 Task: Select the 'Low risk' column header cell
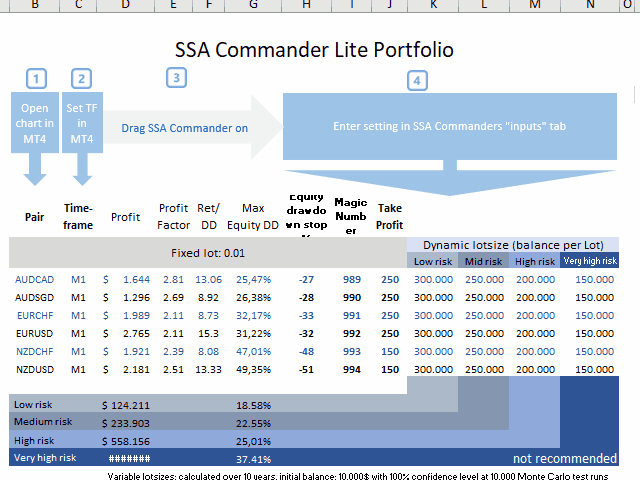pyautogui.click(x=433, y=261)
